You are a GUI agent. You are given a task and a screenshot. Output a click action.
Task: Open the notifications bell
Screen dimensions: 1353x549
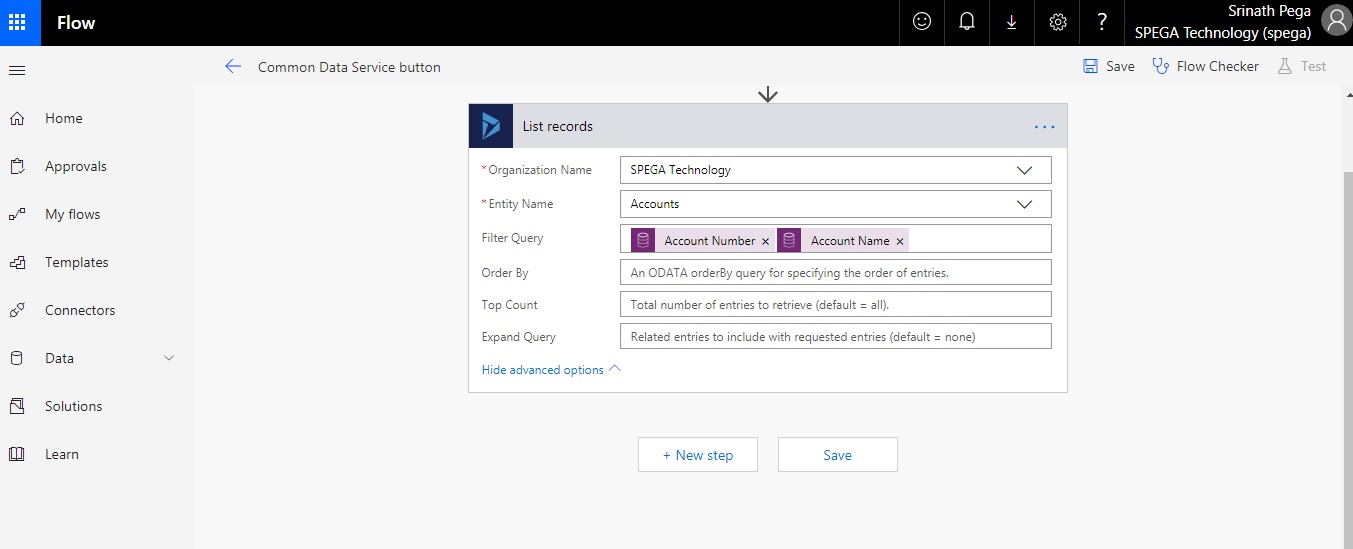coord(967,22)
